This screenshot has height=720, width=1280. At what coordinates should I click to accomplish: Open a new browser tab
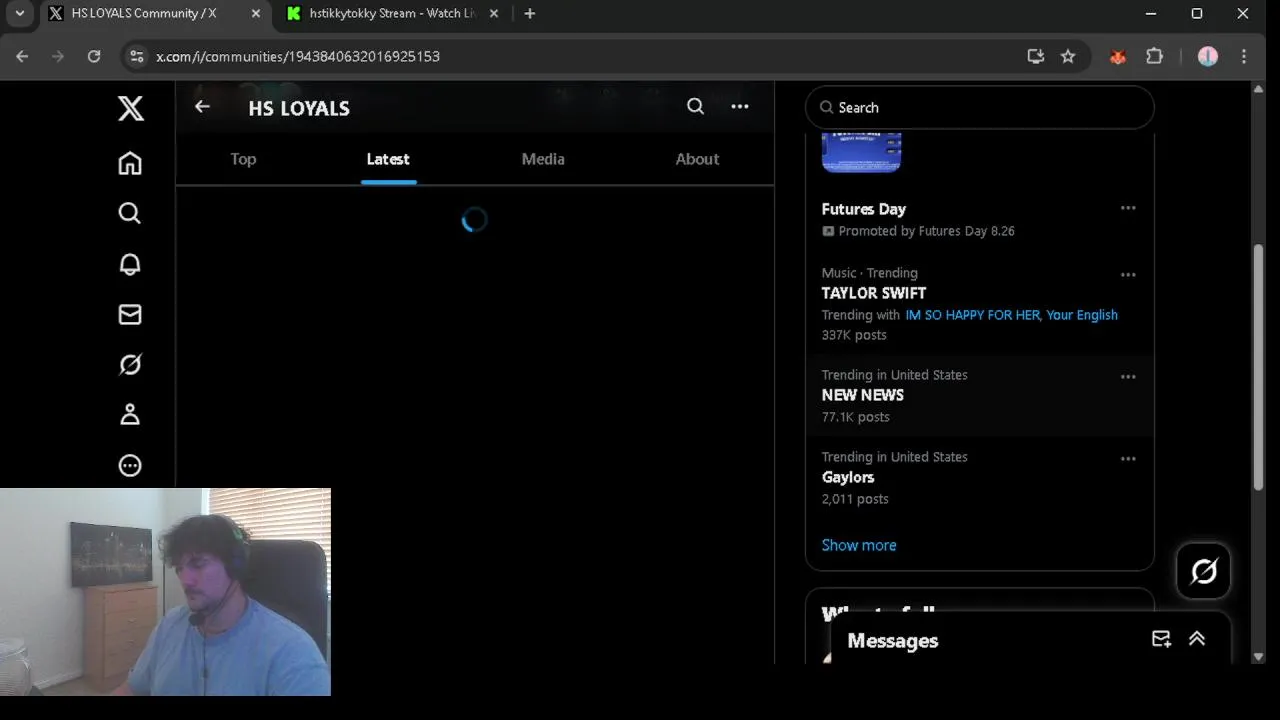tap(530, 14)
